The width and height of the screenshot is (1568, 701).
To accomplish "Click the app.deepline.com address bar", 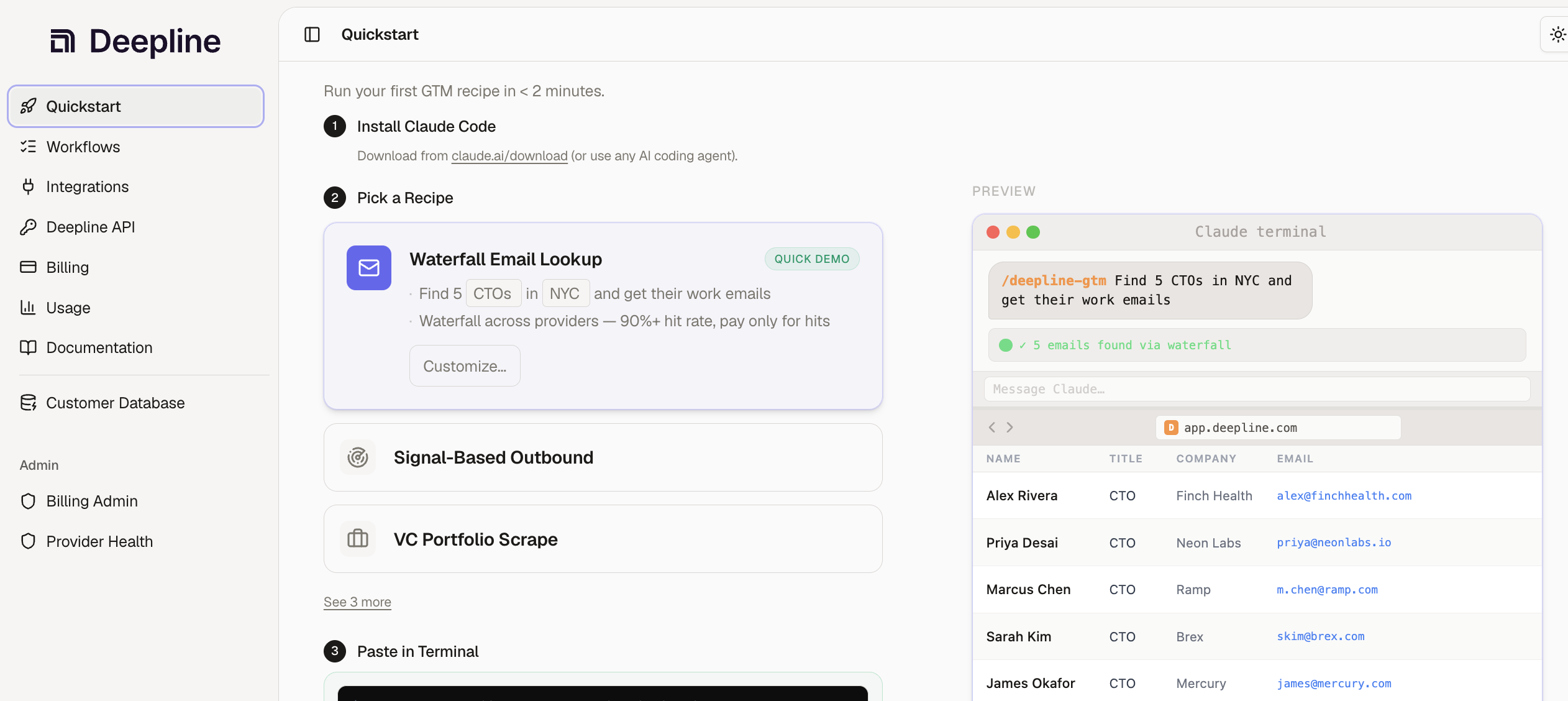I will [1278, 428].
